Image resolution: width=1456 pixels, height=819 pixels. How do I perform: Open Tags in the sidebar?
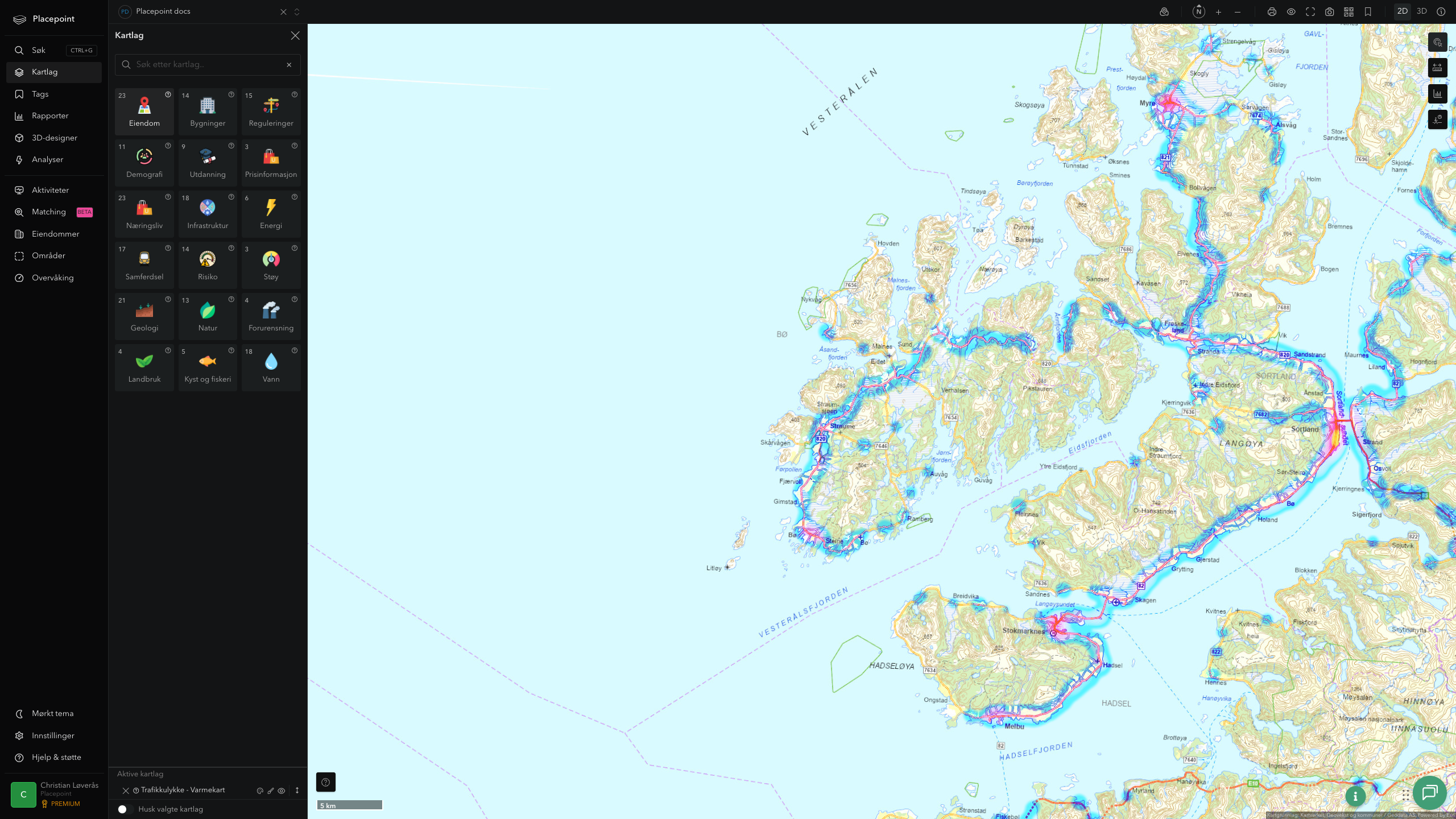[54, 94]
